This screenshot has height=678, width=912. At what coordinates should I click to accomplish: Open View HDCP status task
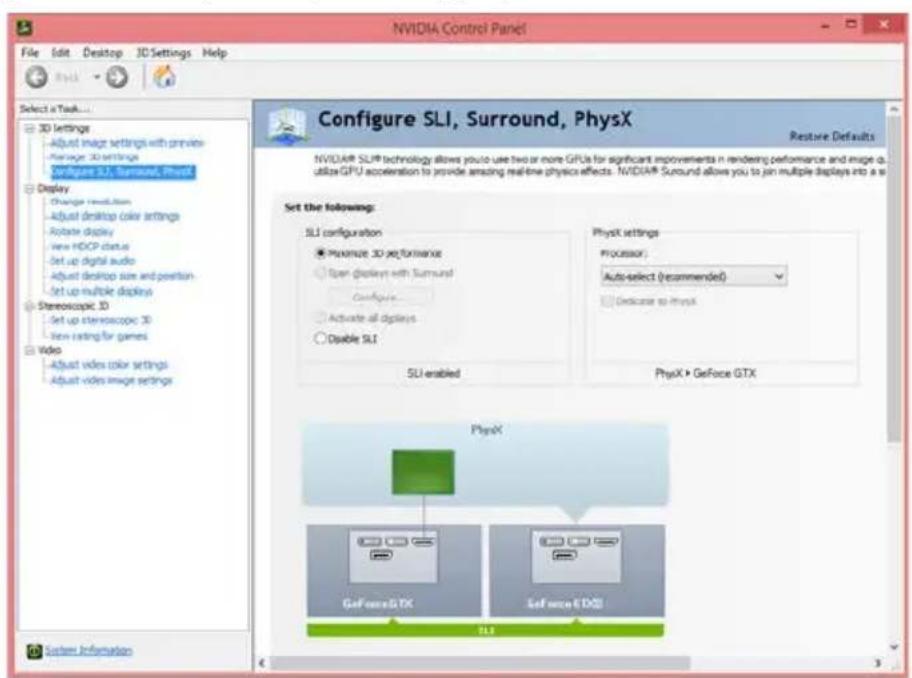(90, 247)
